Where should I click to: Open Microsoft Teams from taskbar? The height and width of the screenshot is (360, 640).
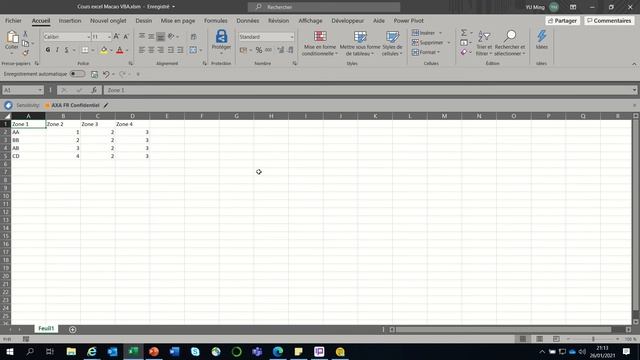257,351
